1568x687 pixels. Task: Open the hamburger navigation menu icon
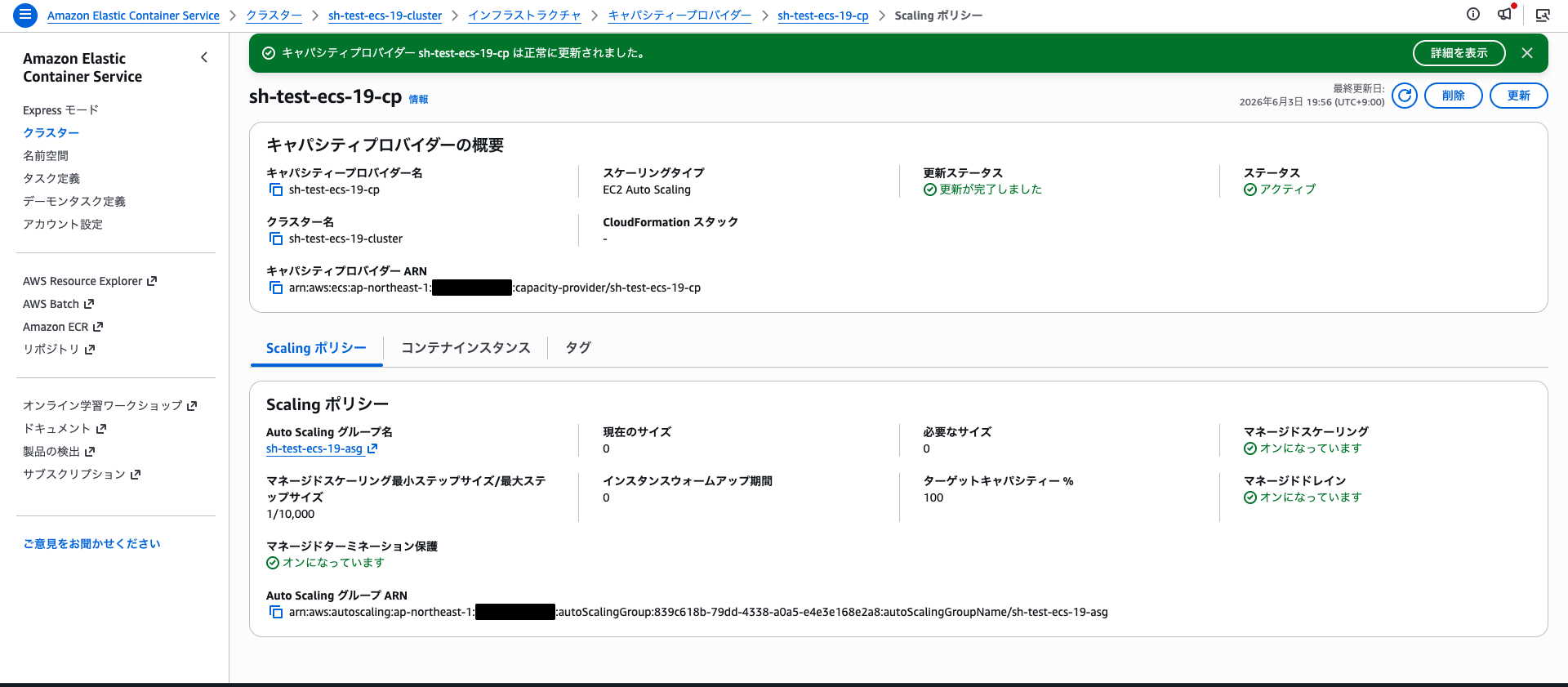[x=25, y=15]
